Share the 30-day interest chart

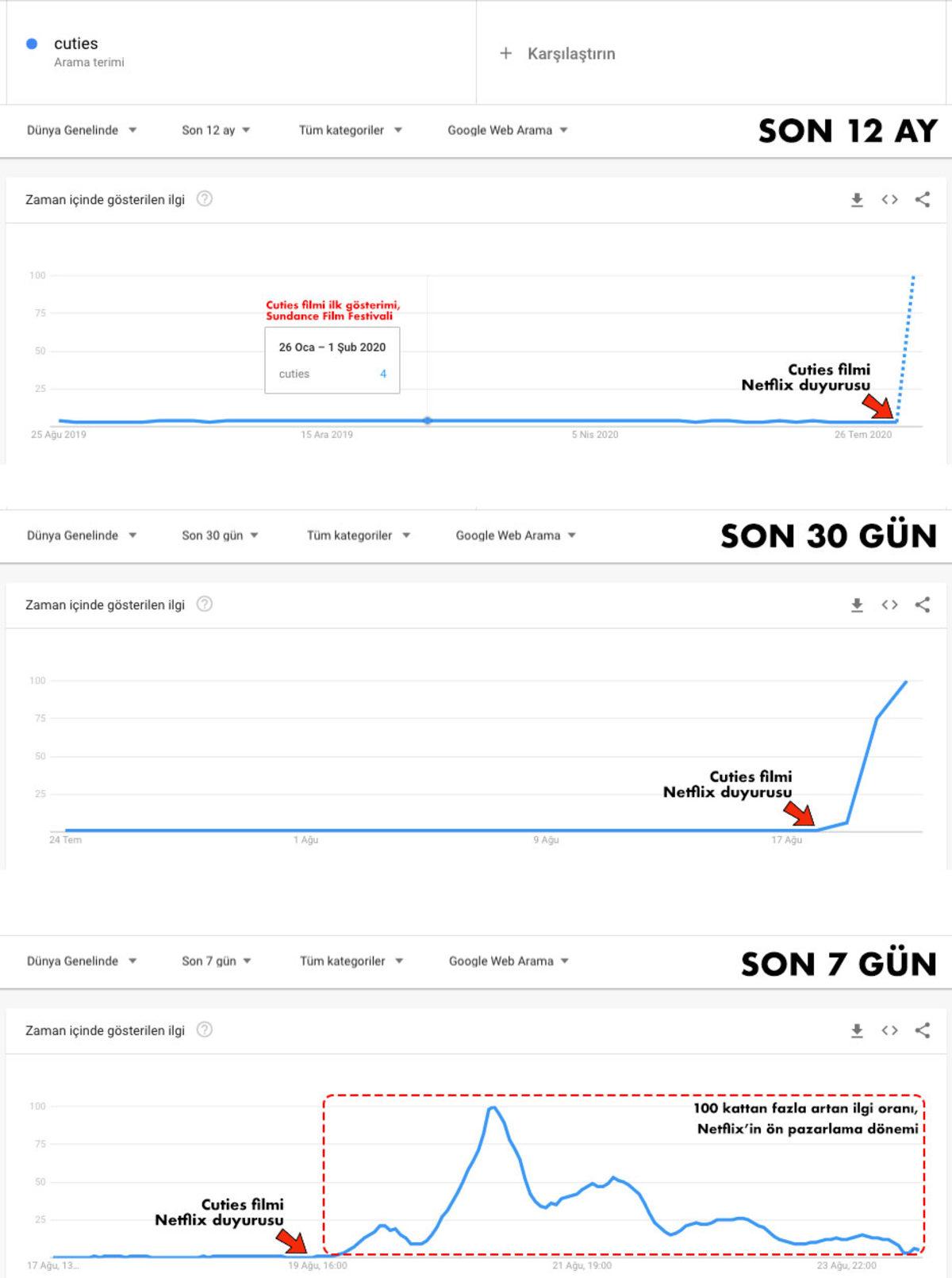[x=922, y=605]
